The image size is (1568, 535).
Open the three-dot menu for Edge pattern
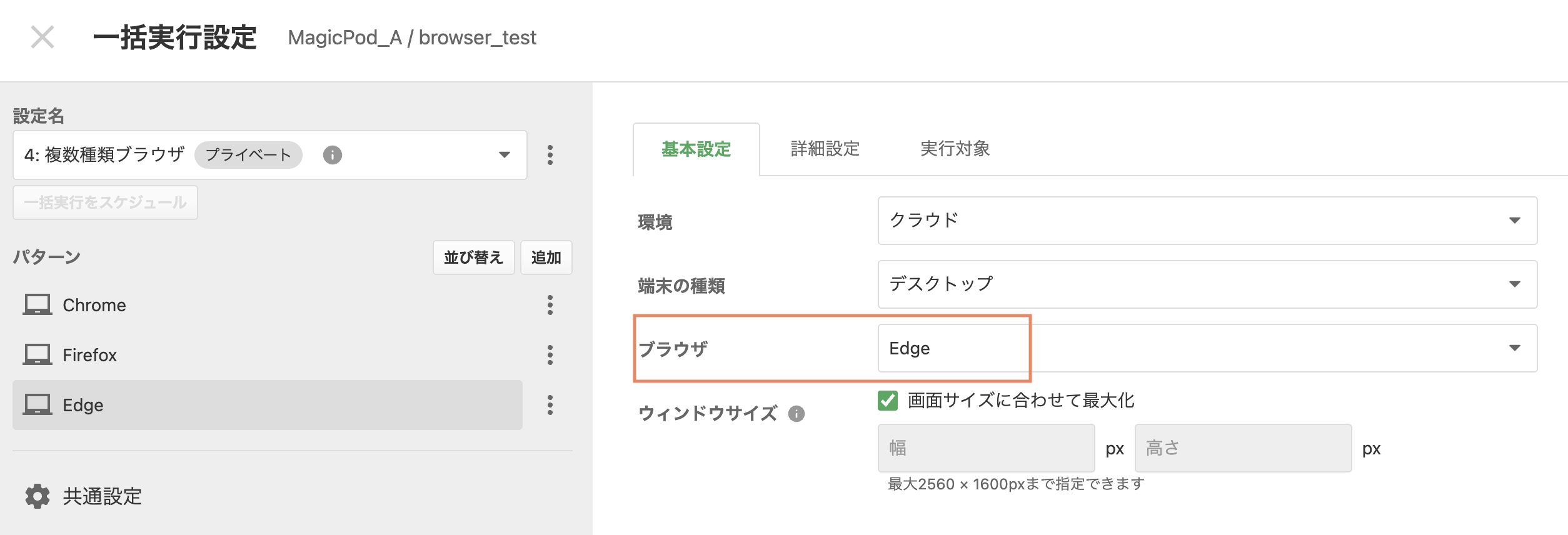click(550, 405)
